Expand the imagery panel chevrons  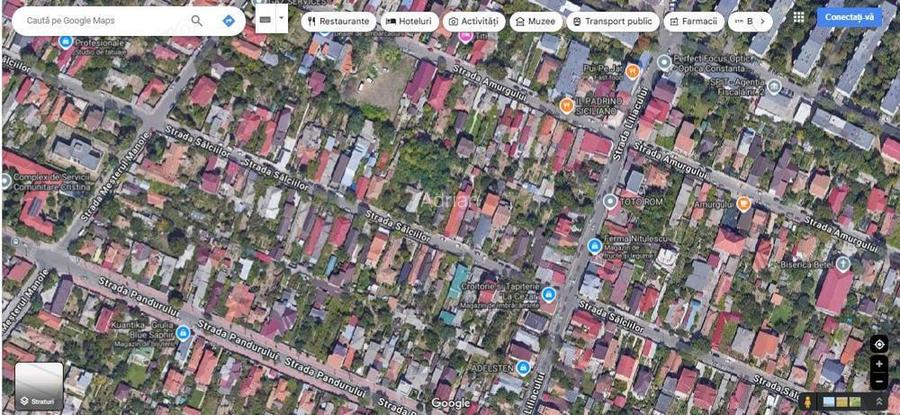coord(878,402)
